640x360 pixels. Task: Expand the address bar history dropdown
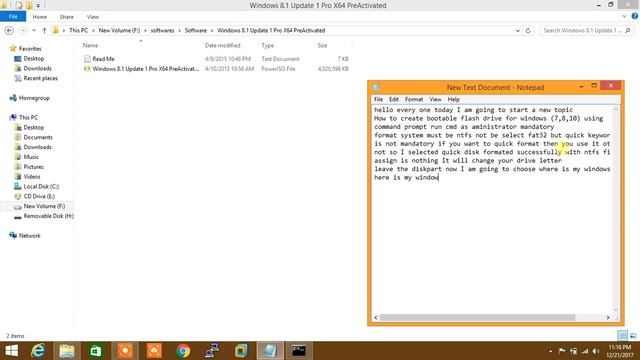click(x=518, y=31)
